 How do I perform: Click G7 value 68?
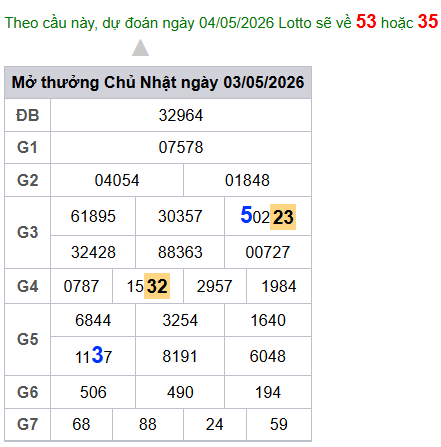[x=81, y=424]
